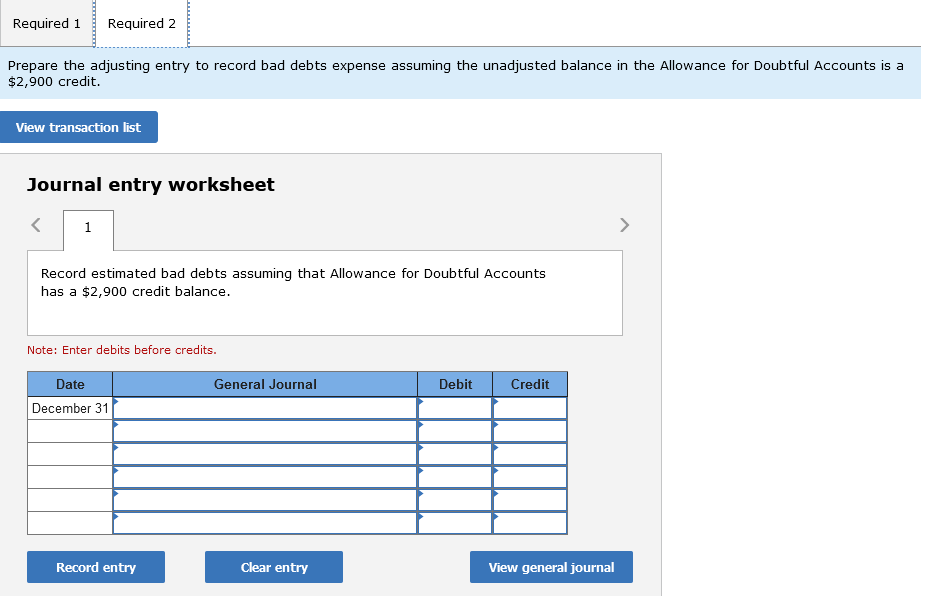Click the General Journal column header
Screen dimensions: 926x596
[x=265, y=384]
